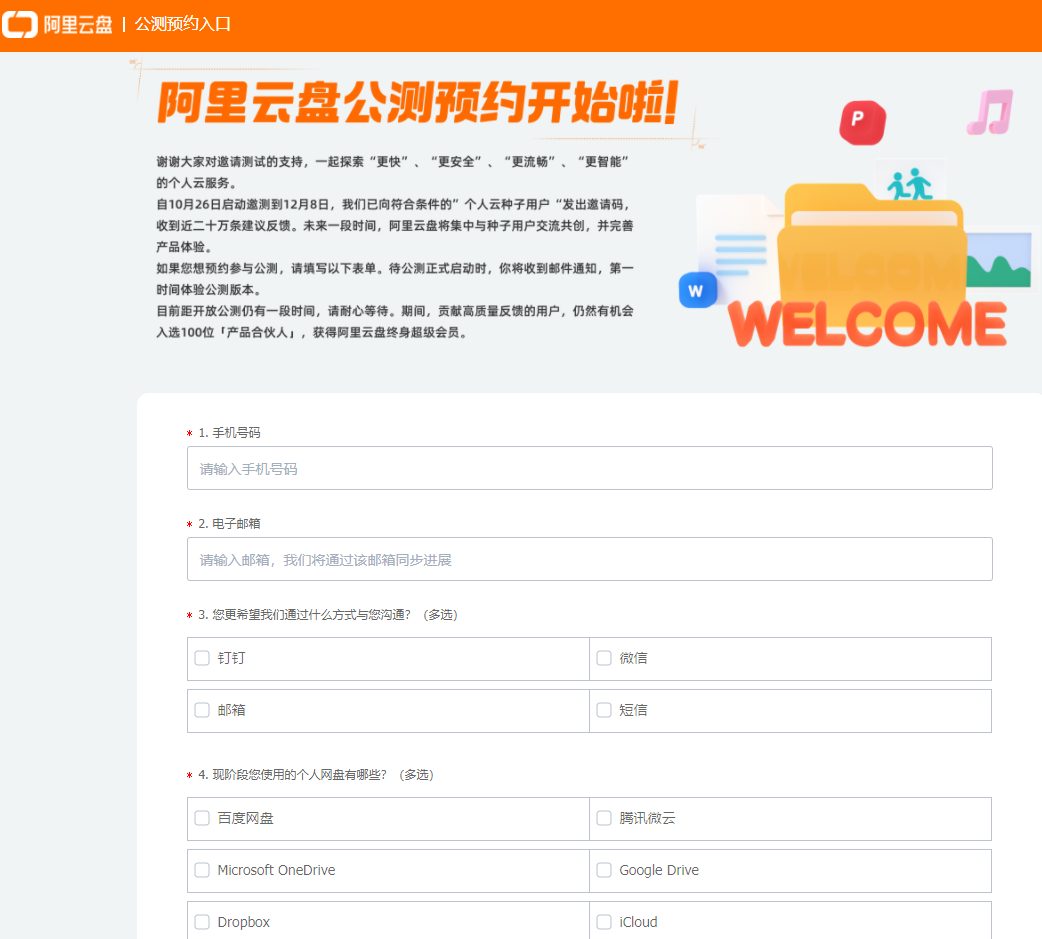Check the 百度网盘 option
Screen dimensions: 1042x939
(x=201, y=818)
